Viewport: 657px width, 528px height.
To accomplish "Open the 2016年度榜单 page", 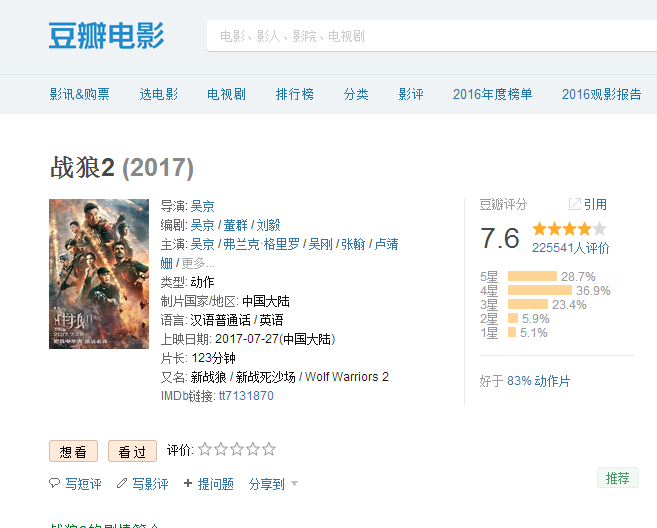I will [x=493, y=94].
